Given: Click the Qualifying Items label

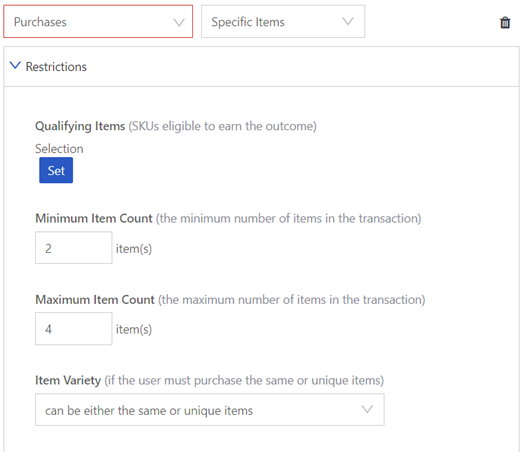Looking at the screenshot, I should (x=80, y=126).
